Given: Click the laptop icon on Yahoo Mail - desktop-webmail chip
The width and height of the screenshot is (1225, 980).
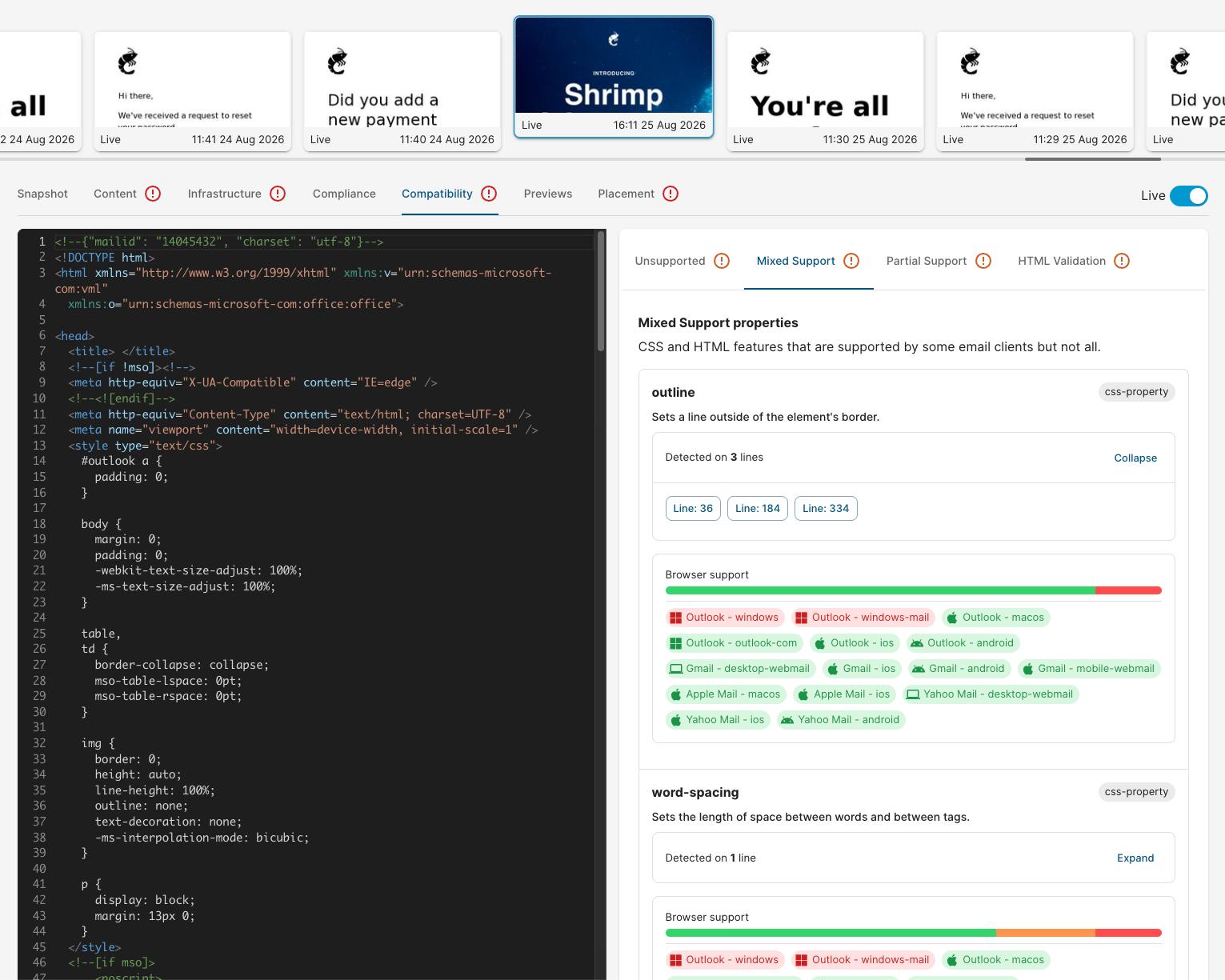Looking at the screenshot, I should click(913, 694).
